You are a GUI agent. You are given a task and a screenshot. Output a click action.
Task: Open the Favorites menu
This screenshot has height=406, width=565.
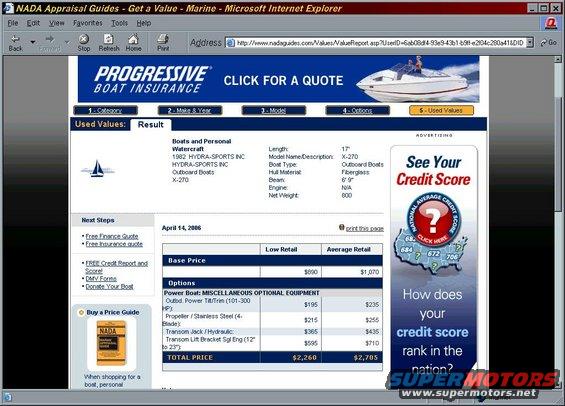coord(88,23)
